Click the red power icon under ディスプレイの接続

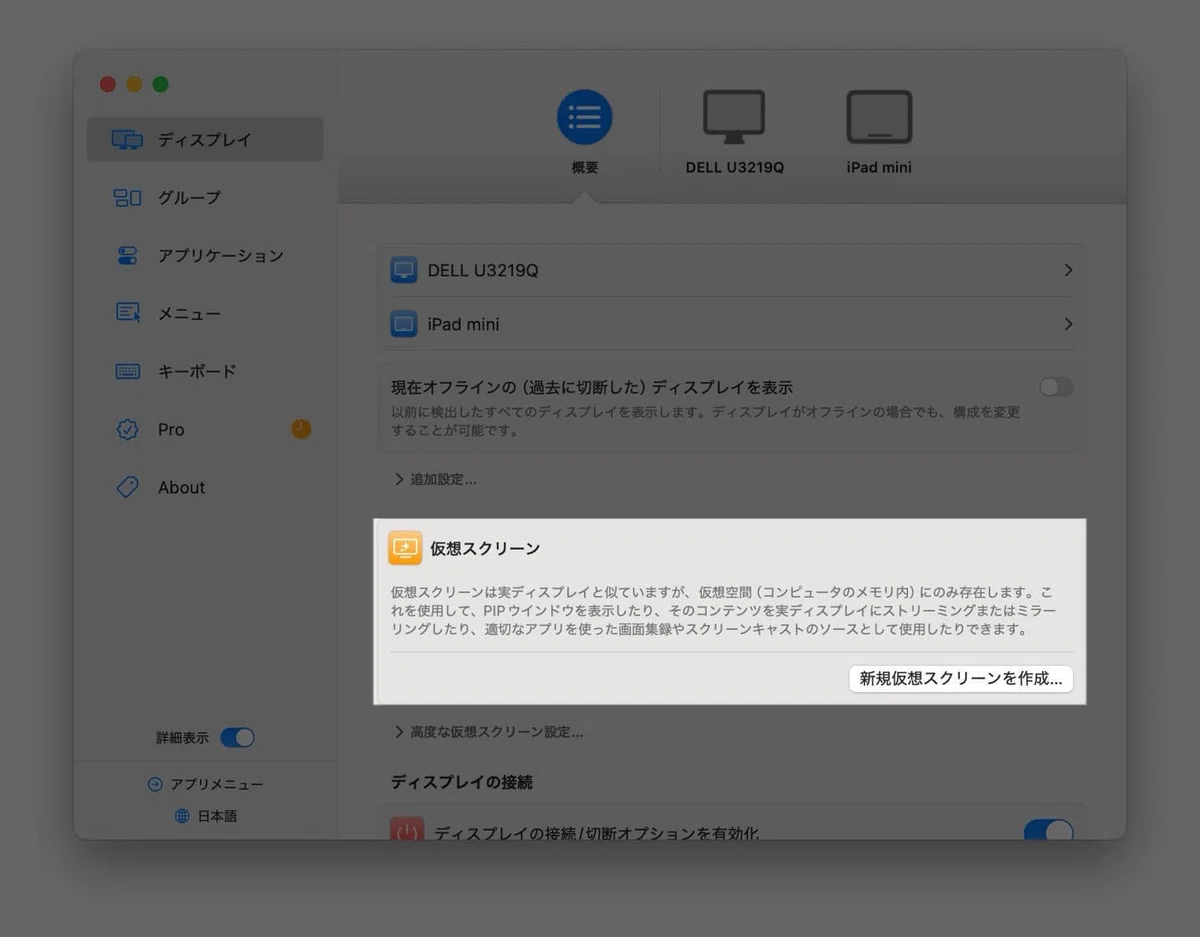406,829
